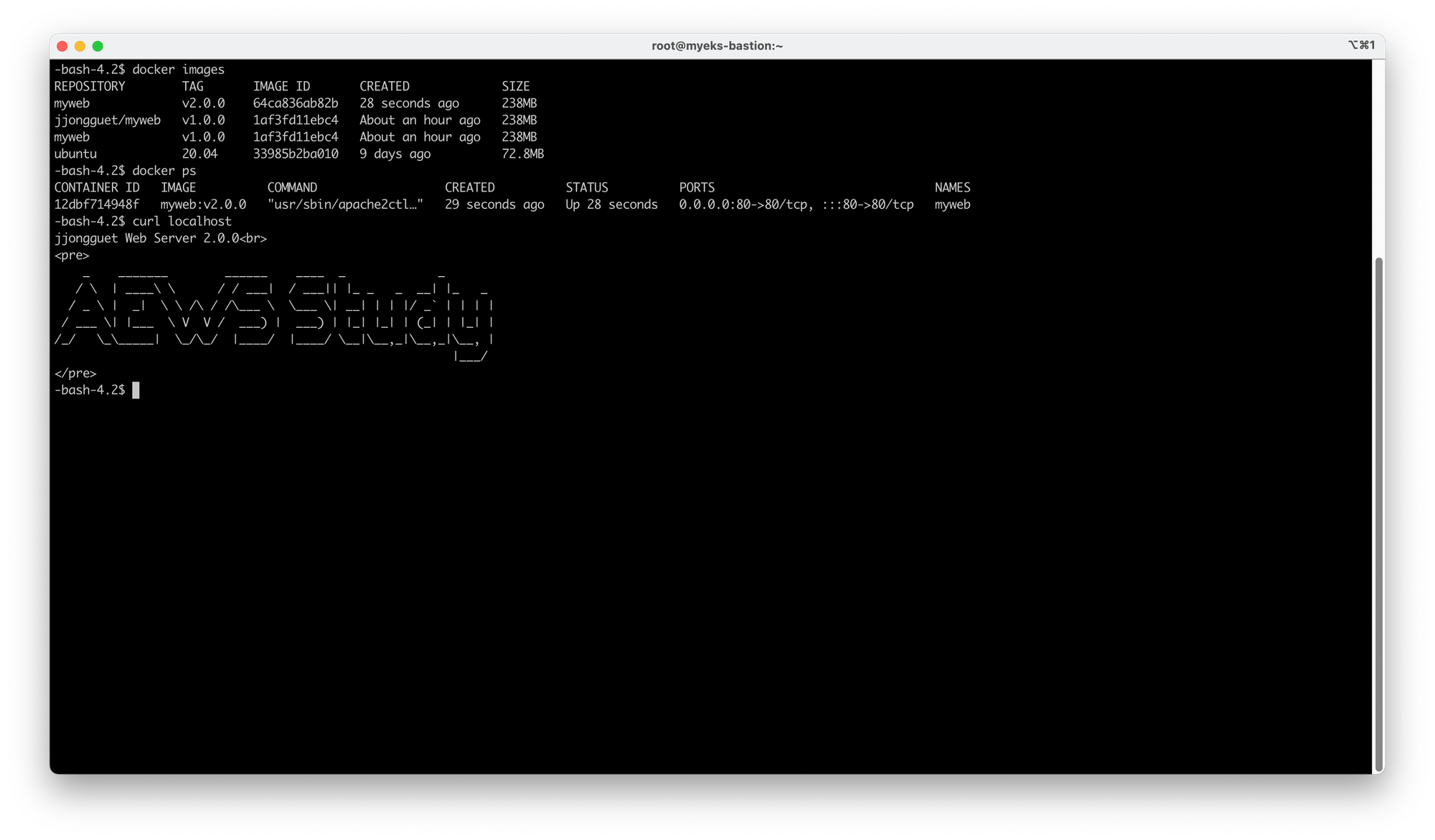The image size is (1435, 840).
Task: Click the yellow minimize window button
Action: (x=80, y=46)
